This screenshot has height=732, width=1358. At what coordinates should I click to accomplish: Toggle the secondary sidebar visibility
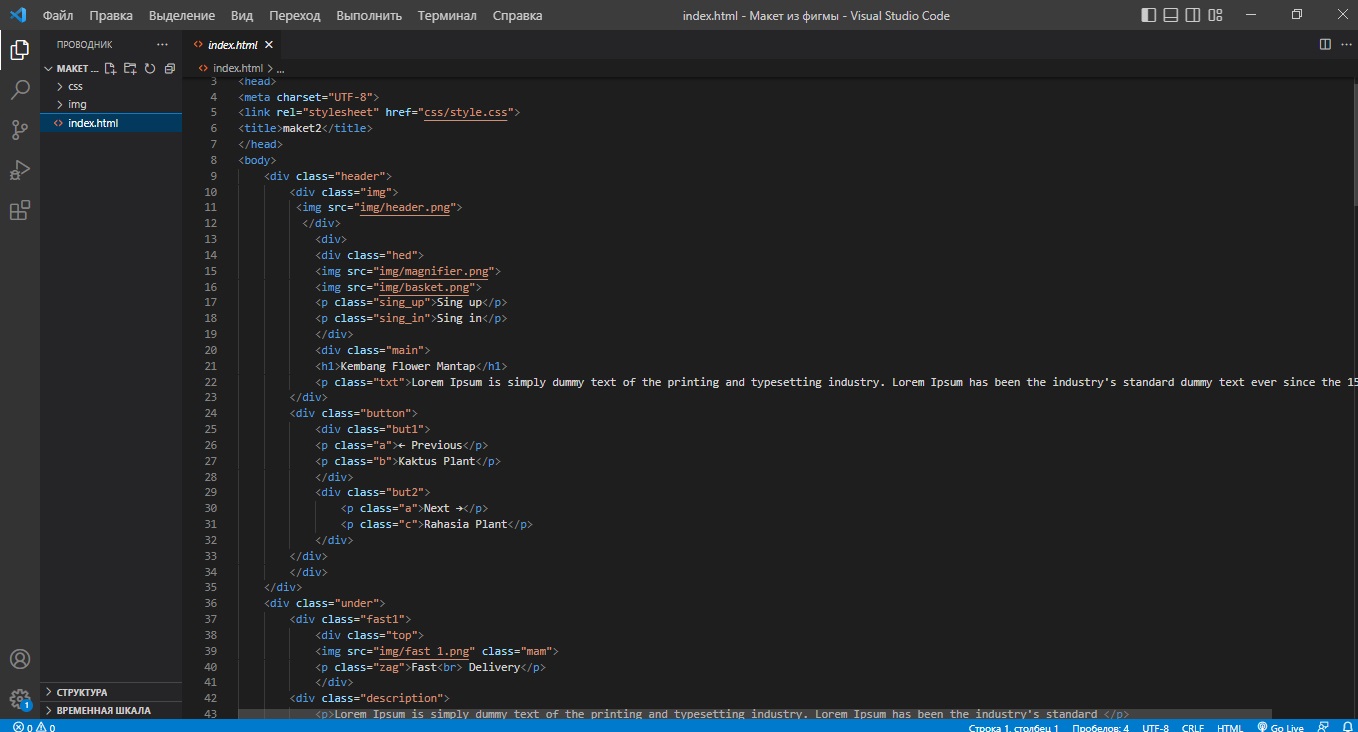1192,15
